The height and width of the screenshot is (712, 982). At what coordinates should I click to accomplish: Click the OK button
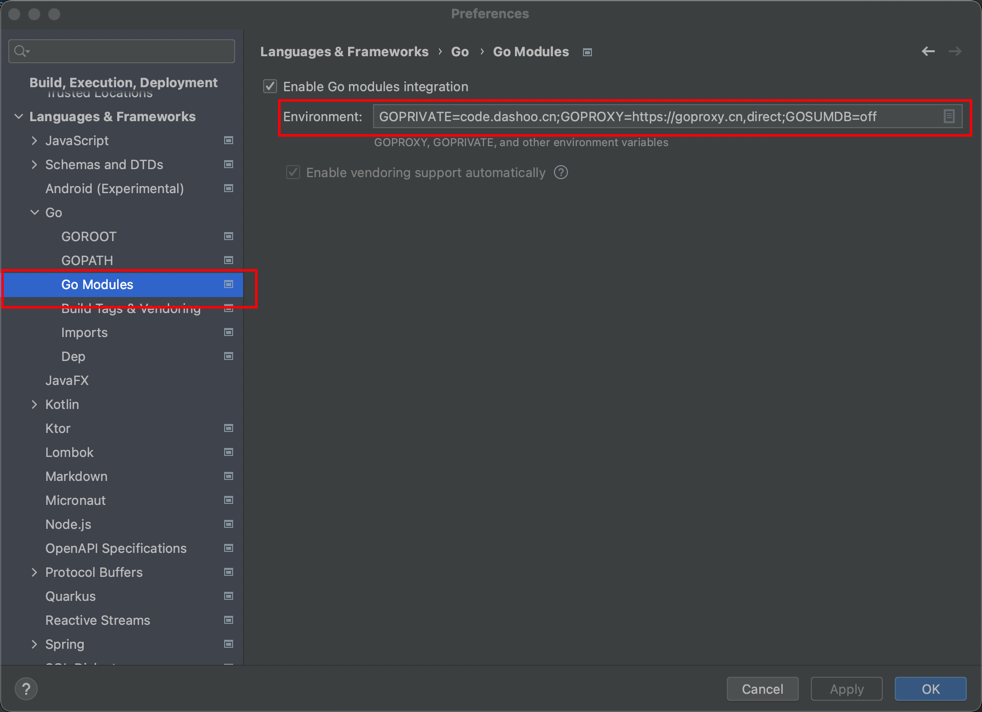[930, 689]
